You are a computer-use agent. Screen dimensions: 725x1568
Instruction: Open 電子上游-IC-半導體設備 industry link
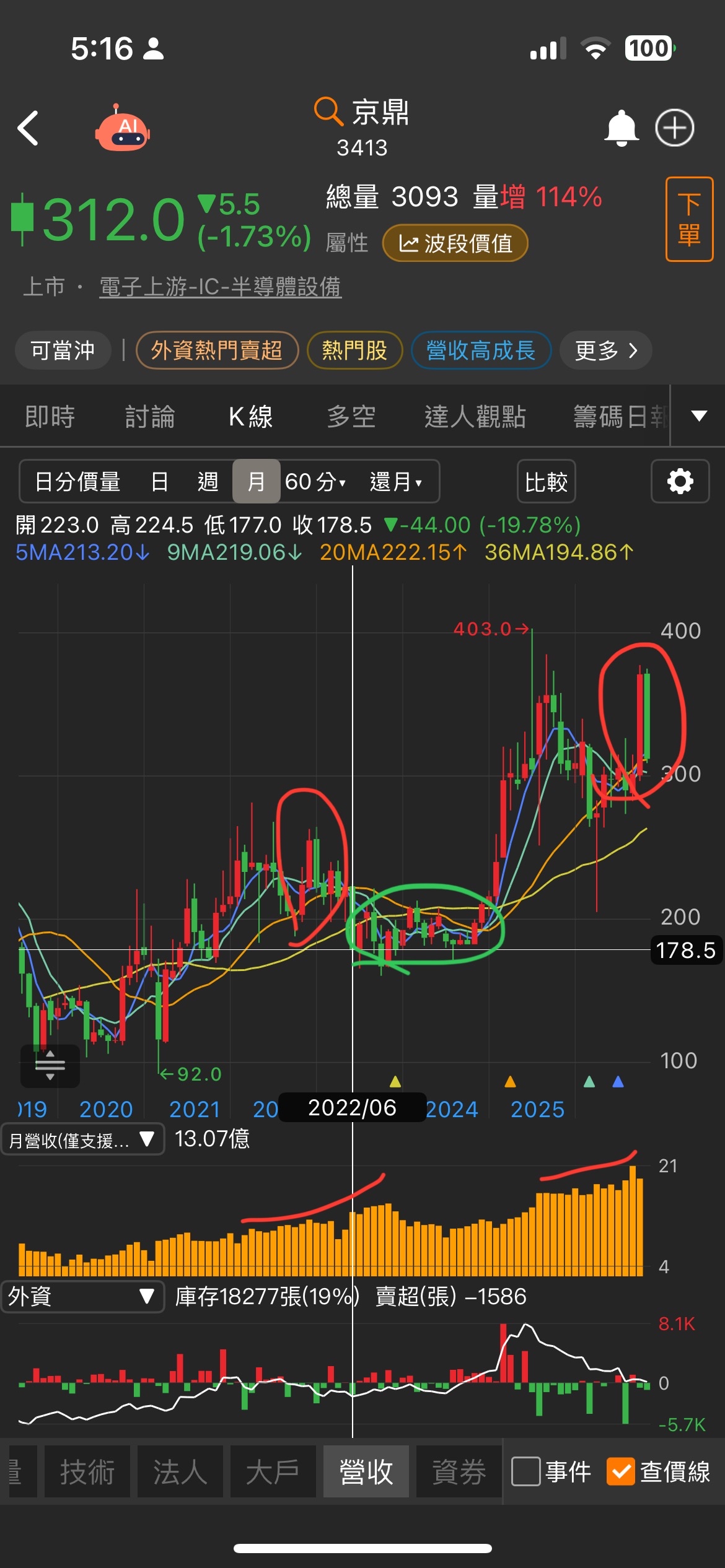click(220, 287)
